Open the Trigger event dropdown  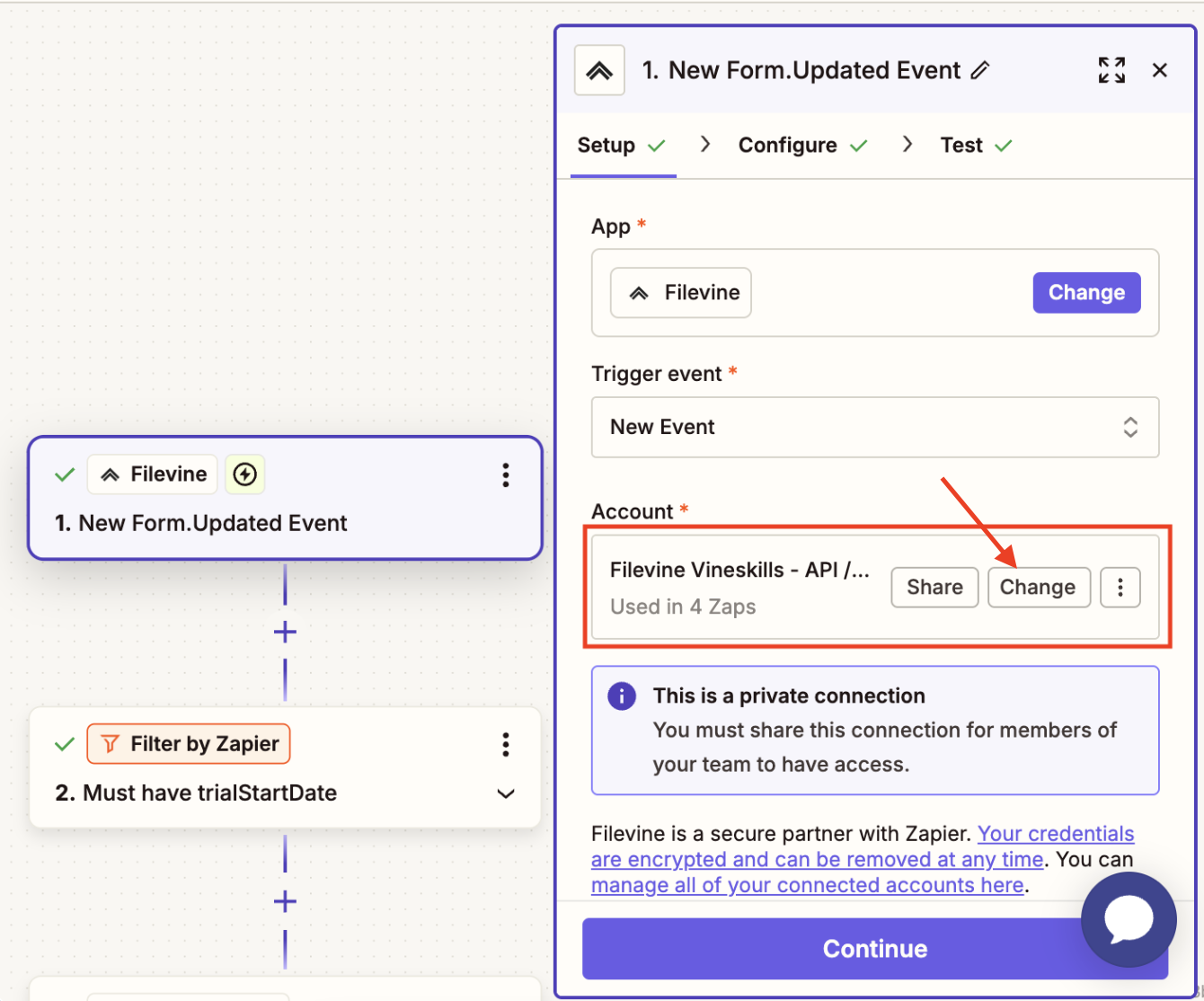click(875, 427)
